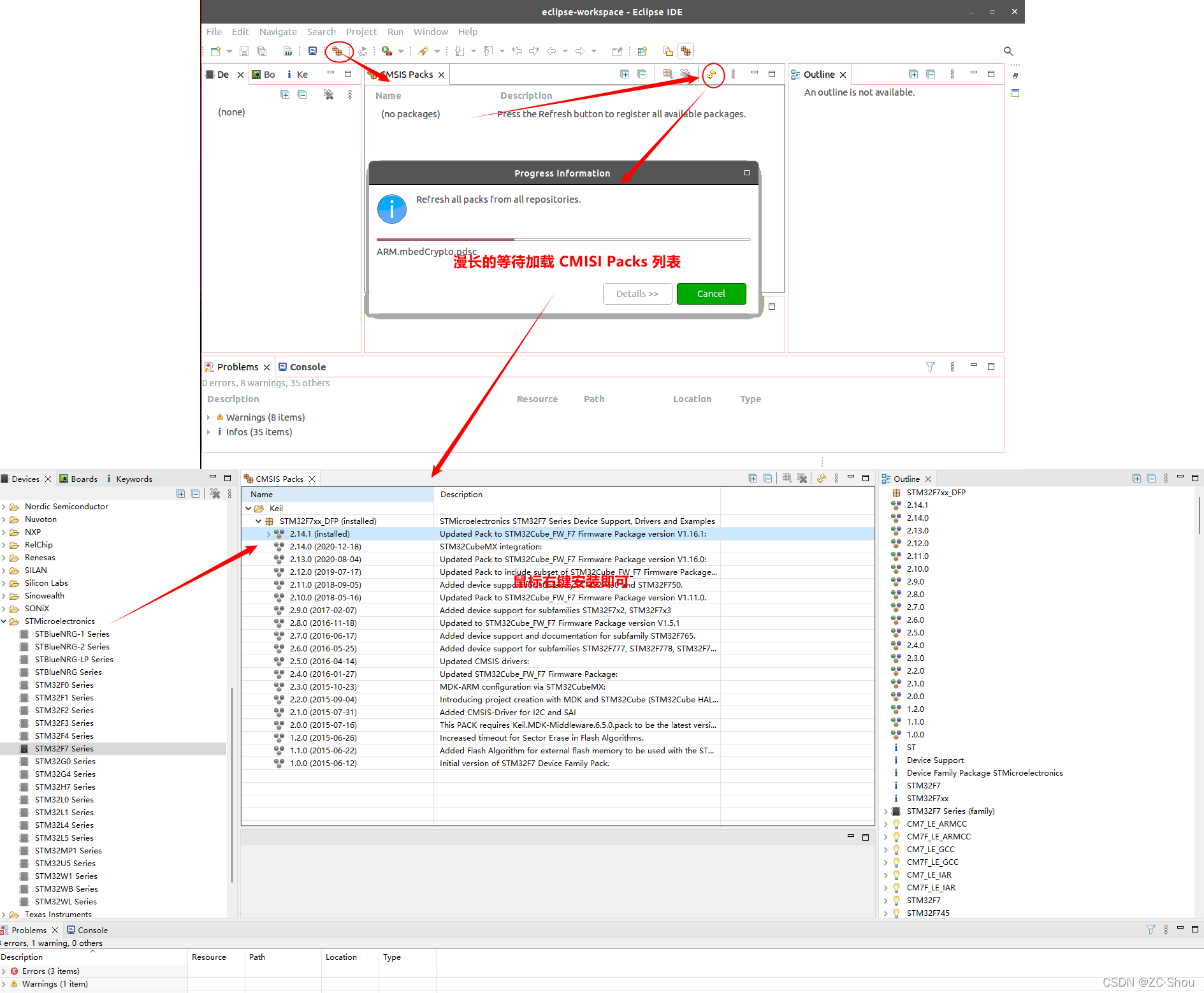
Task: Expand the 2.14.1 (installed) version node
Action: (268, 533)
